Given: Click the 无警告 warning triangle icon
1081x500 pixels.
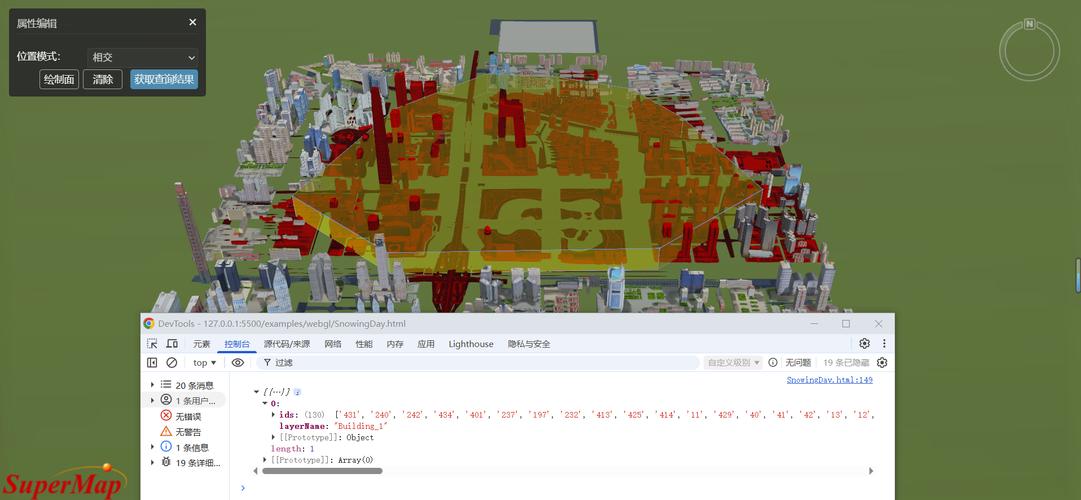Looking at the screenshot, I should [165, 432].
